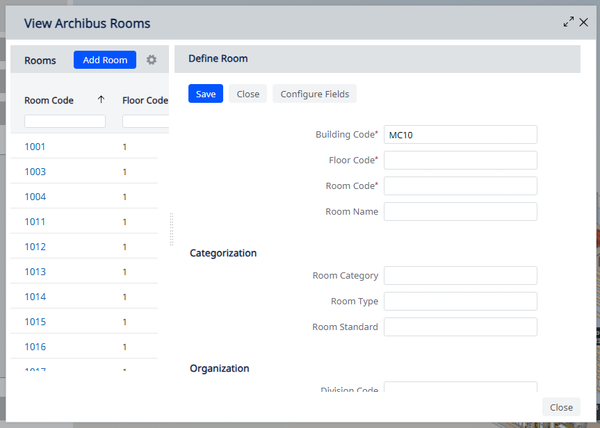
Task: Open room 1015 link
Action: click(35, 322)
